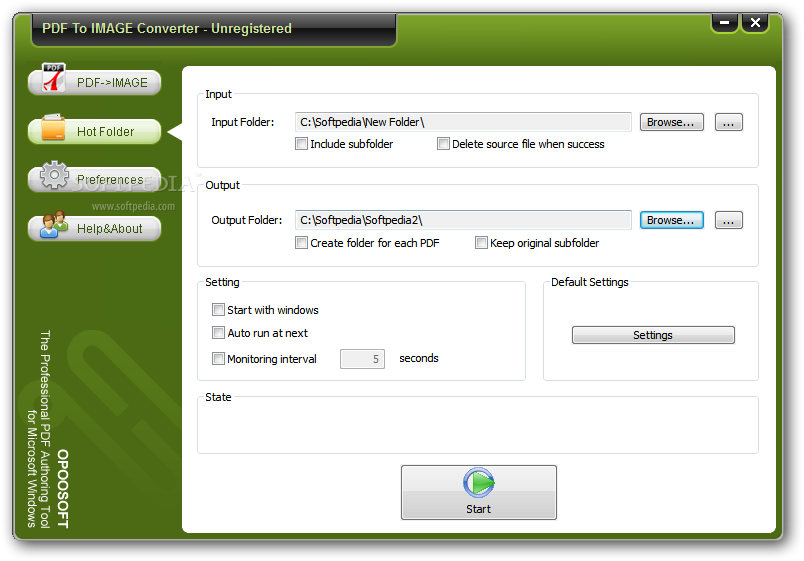
Task: Check Keep original subfolder
Action: coord(481,243)
